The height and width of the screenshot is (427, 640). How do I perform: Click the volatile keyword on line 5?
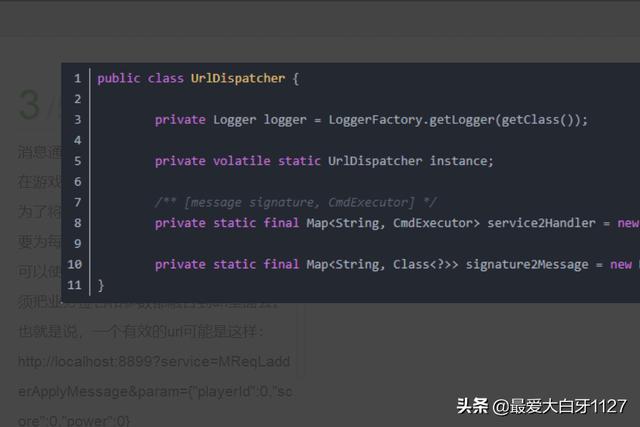coord(241,161)
